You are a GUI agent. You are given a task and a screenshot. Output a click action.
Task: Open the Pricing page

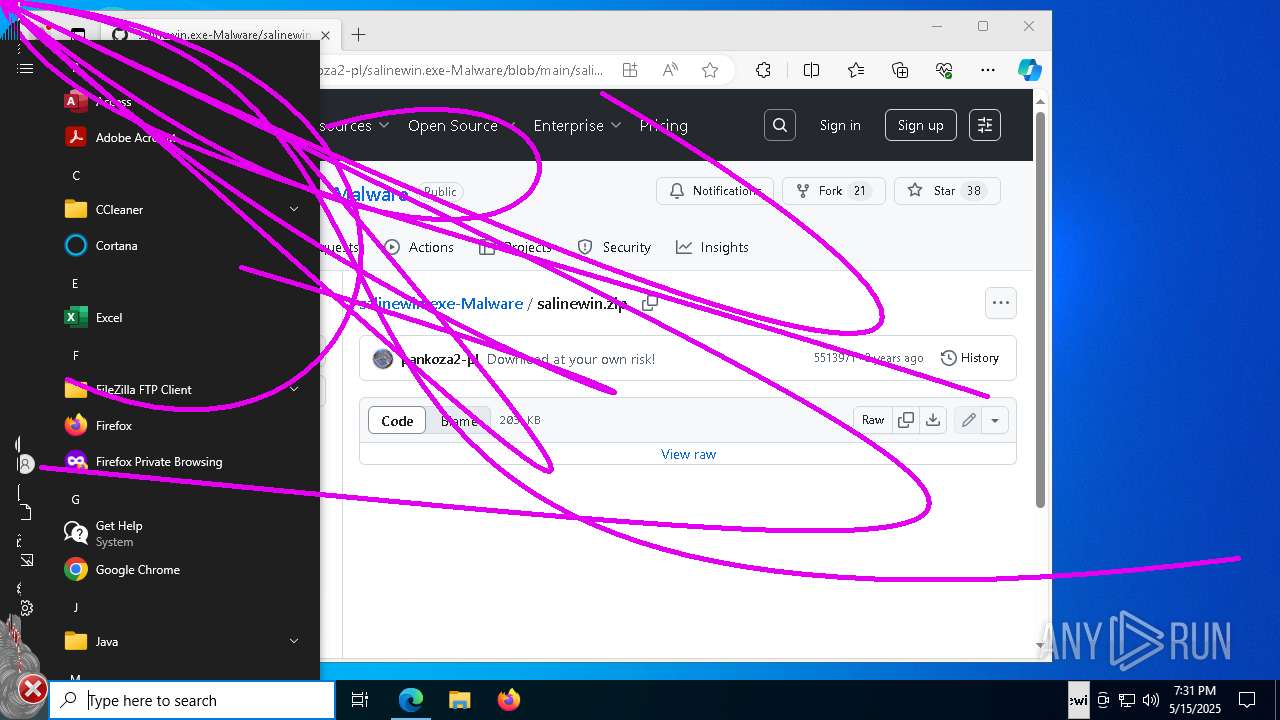(663, 125)
